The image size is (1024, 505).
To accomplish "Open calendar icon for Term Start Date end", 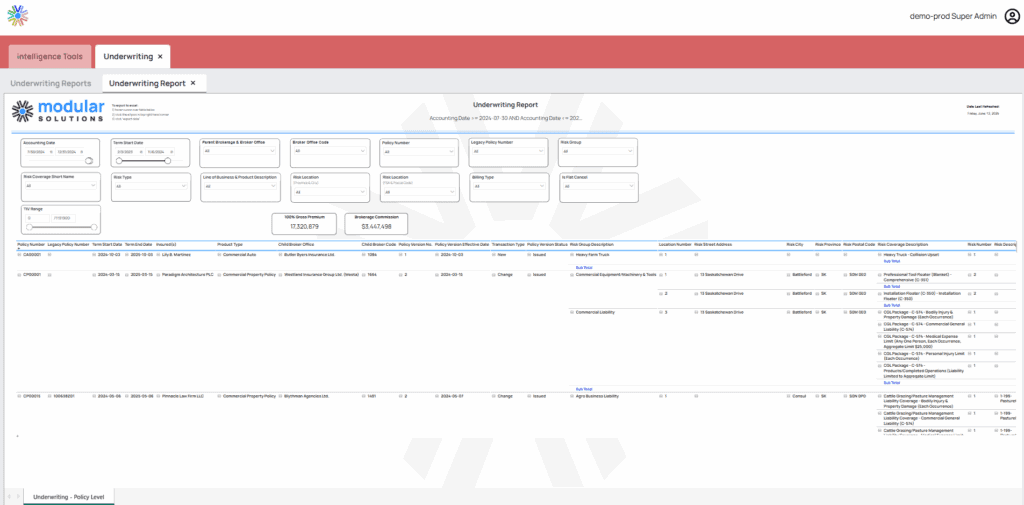I will (x=172, y=152).
